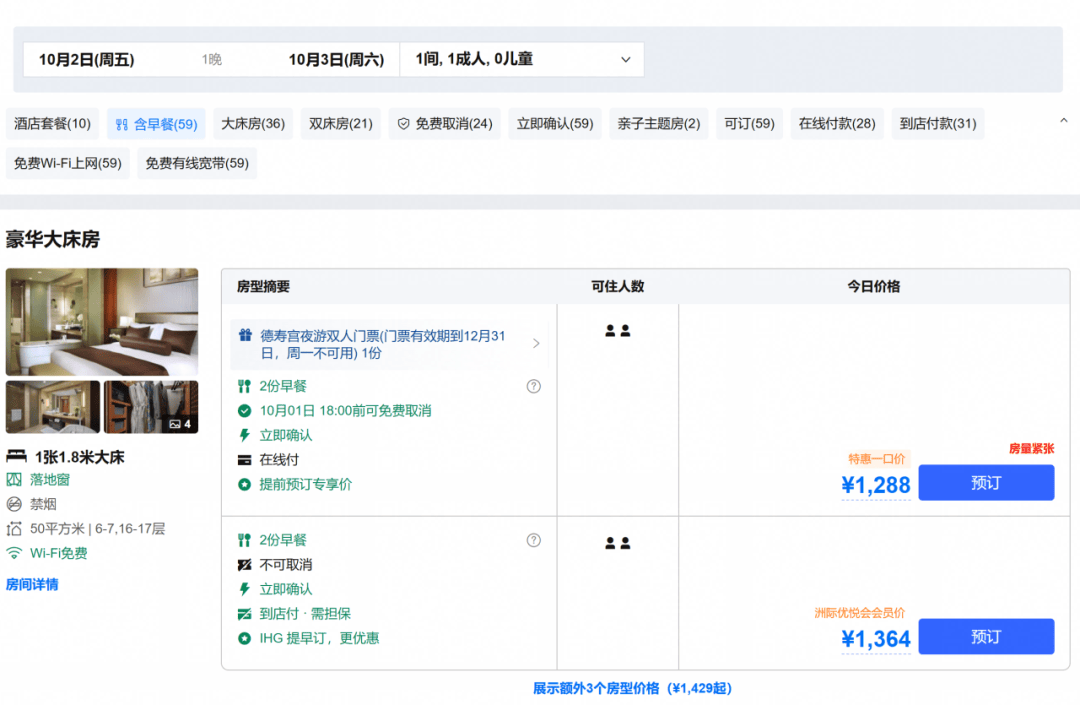This screenshot has width=1080, height=705.
Task: Click the ¥1,288 price amount
Action: (875, 485)
